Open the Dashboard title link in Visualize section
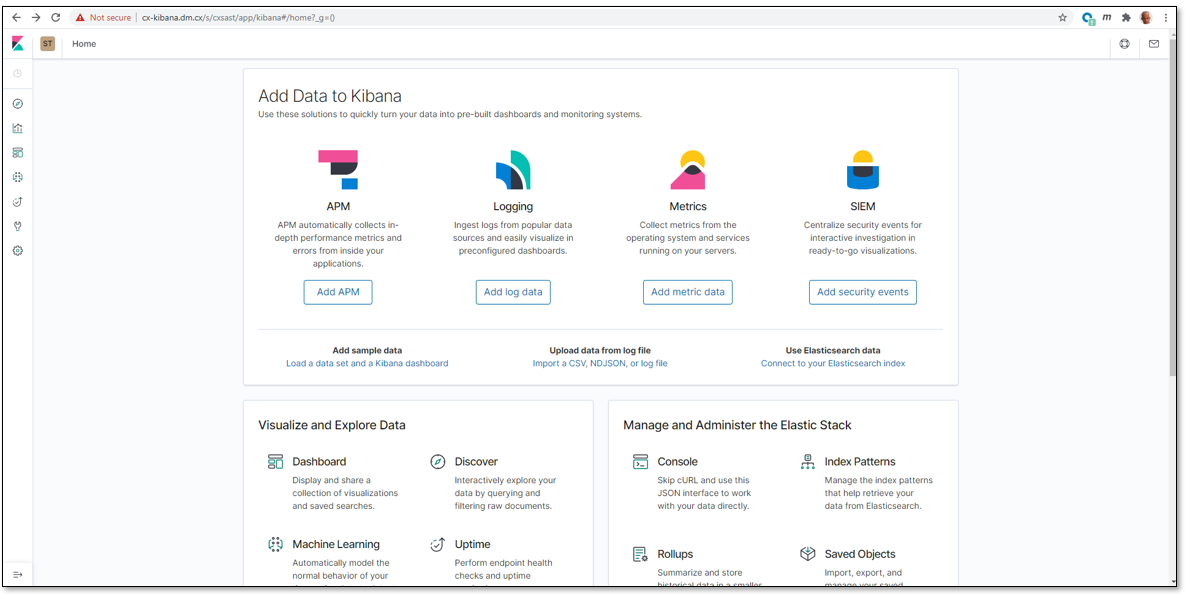Image resolution: width=1185 pixels, height=594 pixels. pyautogui.click(x=319, y=462)
